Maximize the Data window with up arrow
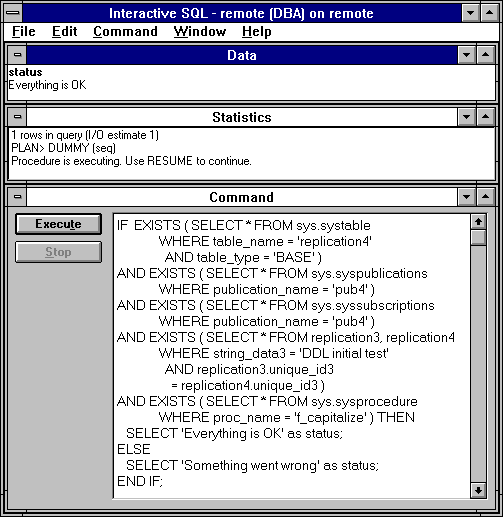This screenshot has width=503, height=517. coord(485,55)
